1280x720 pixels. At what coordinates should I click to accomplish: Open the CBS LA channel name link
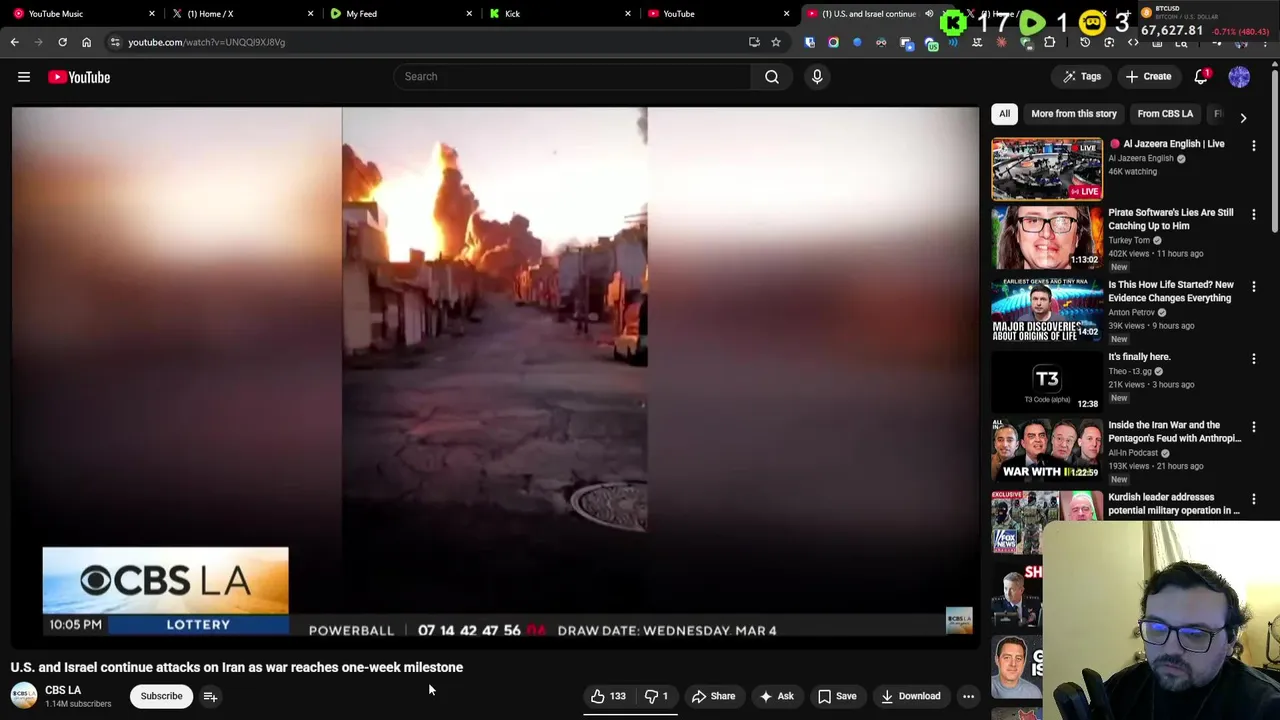tap(63, 690)
